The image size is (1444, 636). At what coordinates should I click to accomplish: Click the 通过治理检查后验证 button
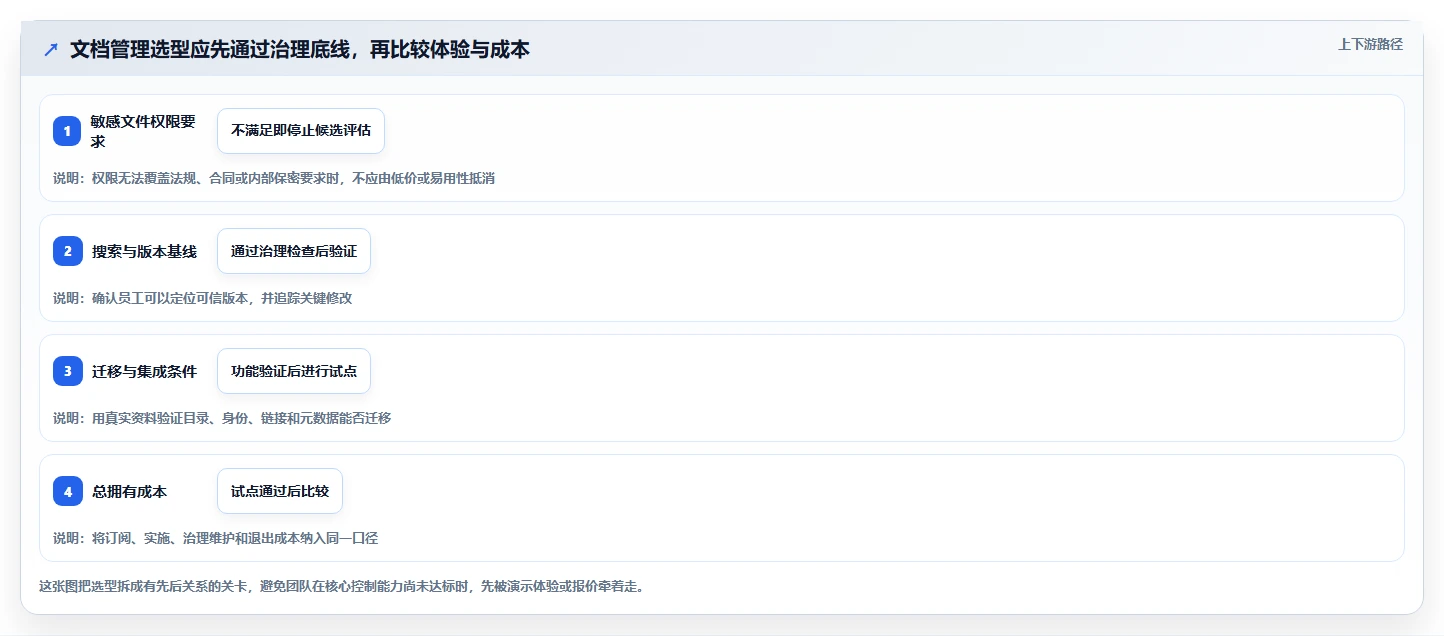click(x=294, y=251)
